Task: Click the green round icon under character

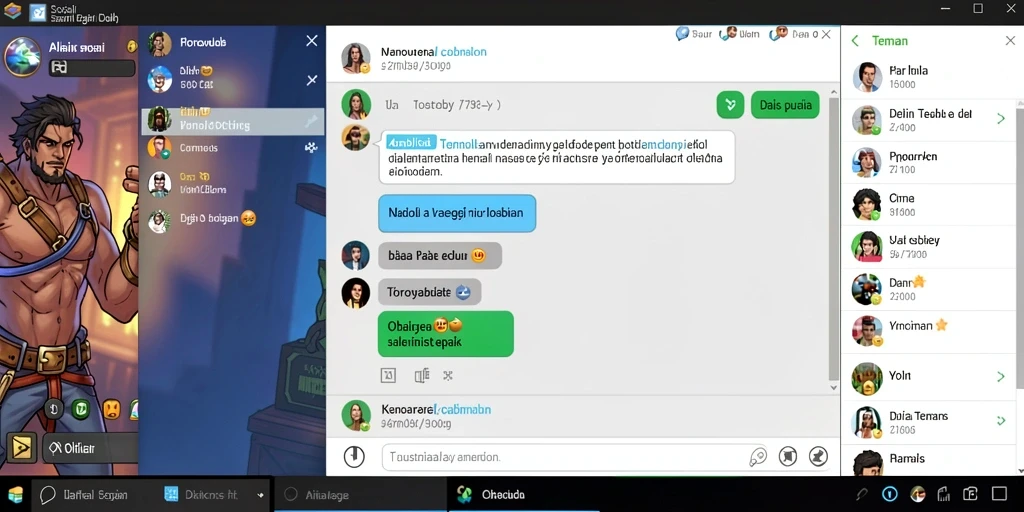Action: click(x=80, y=409)
